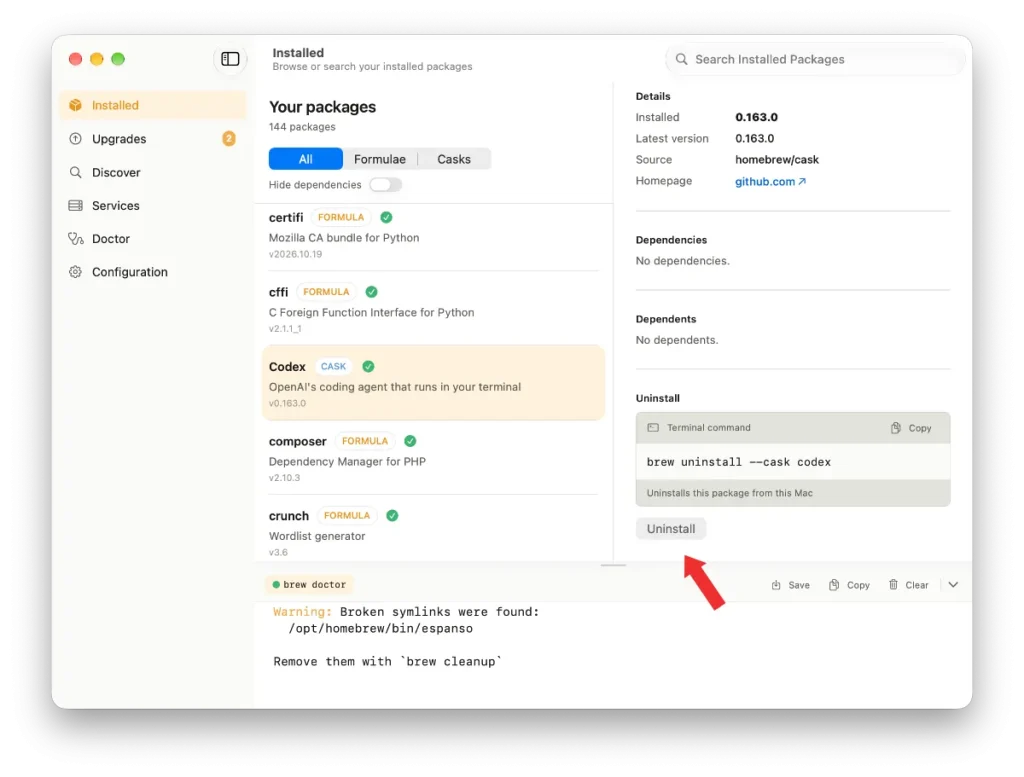Collapse the console panel with the chevron

tap(953, 585)
